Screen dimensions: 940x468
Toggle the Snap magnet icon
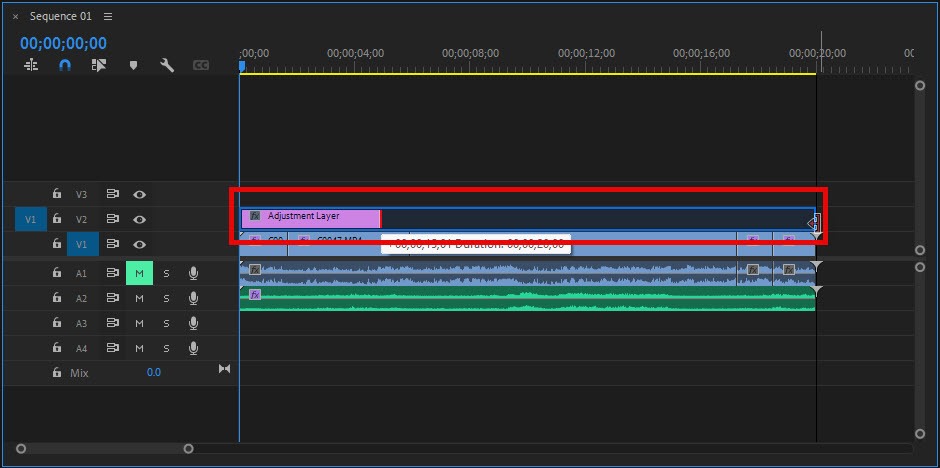coord(65,65)
